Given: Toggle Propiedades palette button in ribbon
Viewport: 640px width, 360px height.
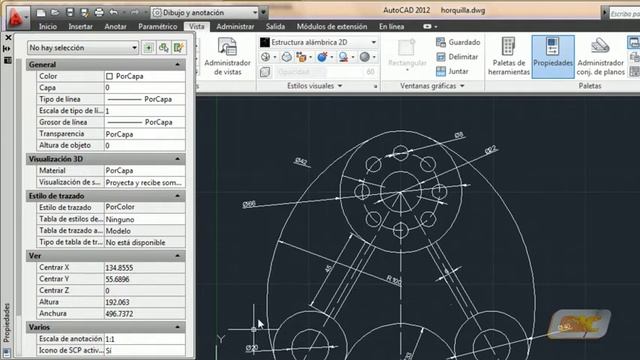Looking at the screenshot, I should pos(553,56).
